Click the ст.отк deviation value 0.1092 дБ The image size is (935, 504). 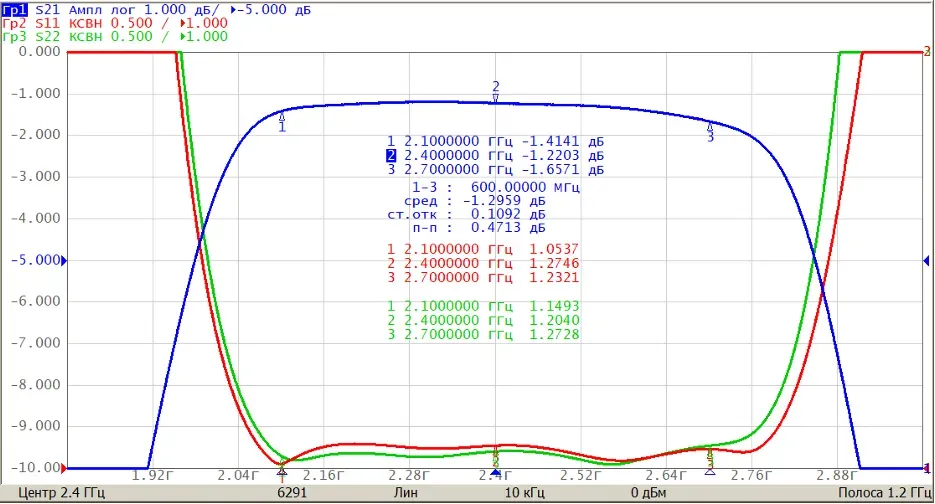point(508,214)
